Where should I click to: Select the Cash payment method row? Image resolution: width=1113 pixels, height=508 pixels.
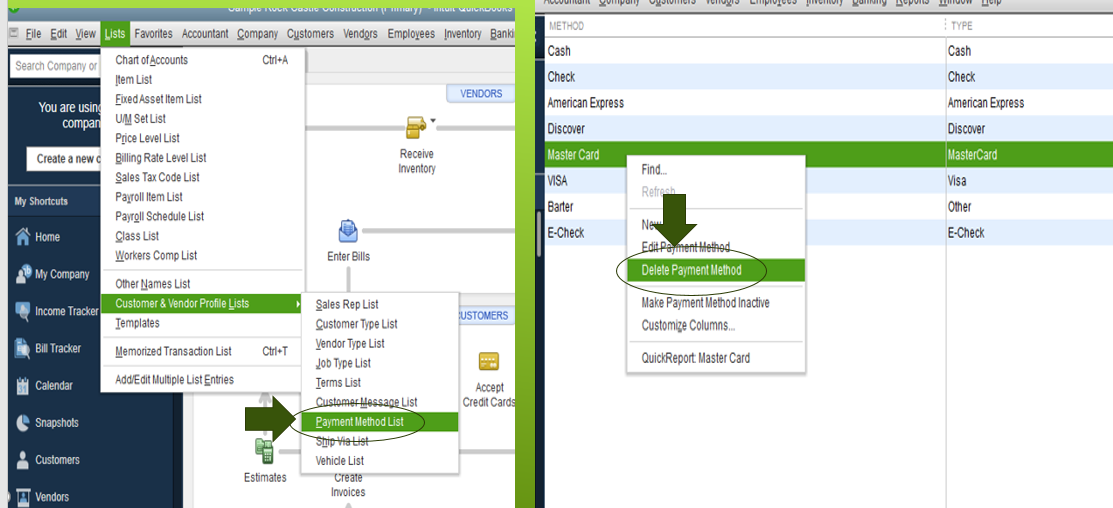828,51
